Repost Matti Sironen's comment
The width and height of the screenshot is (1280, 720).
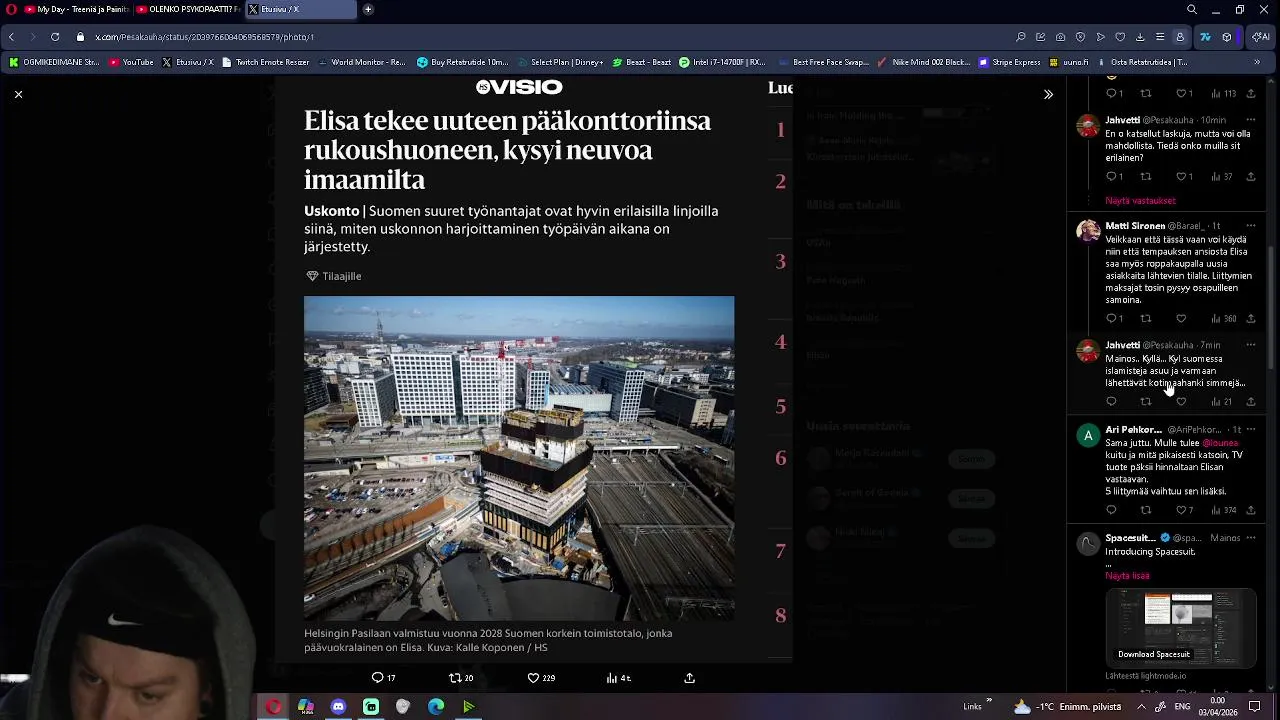click(1146, 319)
